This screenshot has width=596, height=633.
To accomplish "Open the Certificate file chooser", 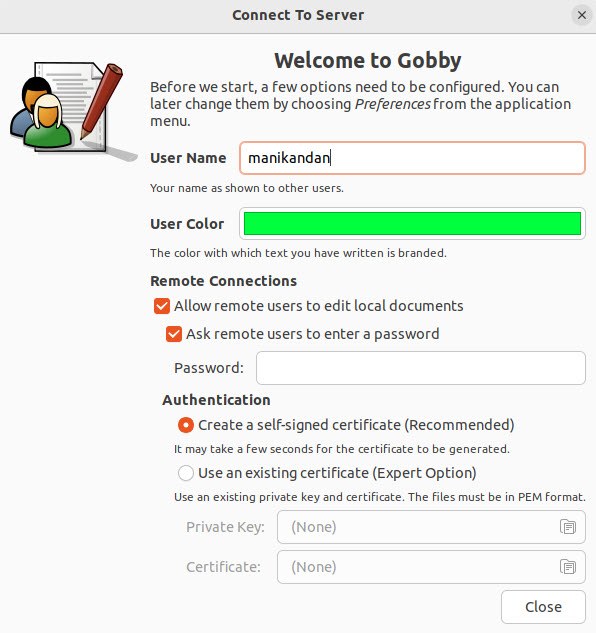I will click(431, 567).
